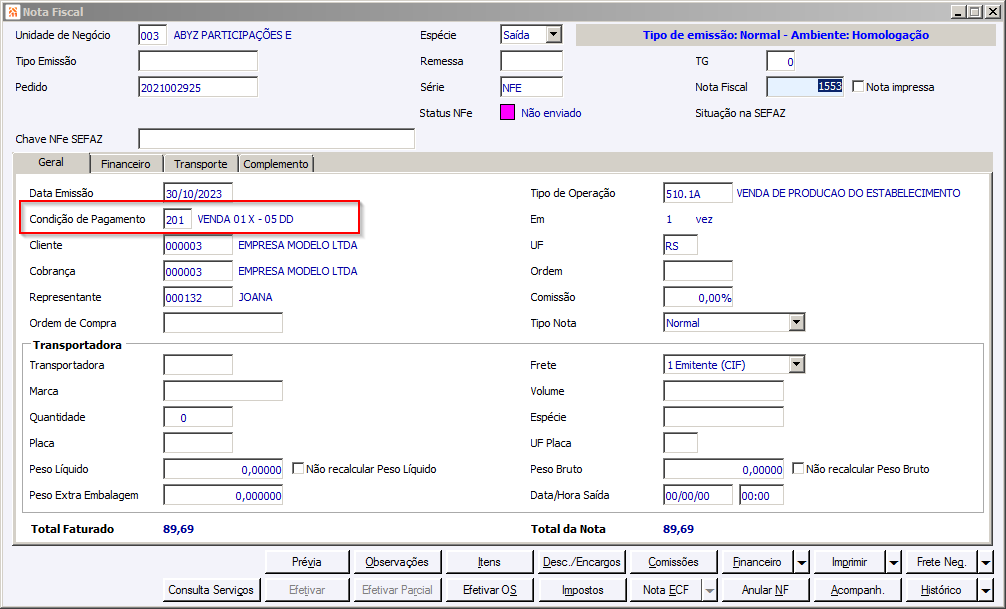Open the Espécie Saída dropdown

[x=554, y=35]
